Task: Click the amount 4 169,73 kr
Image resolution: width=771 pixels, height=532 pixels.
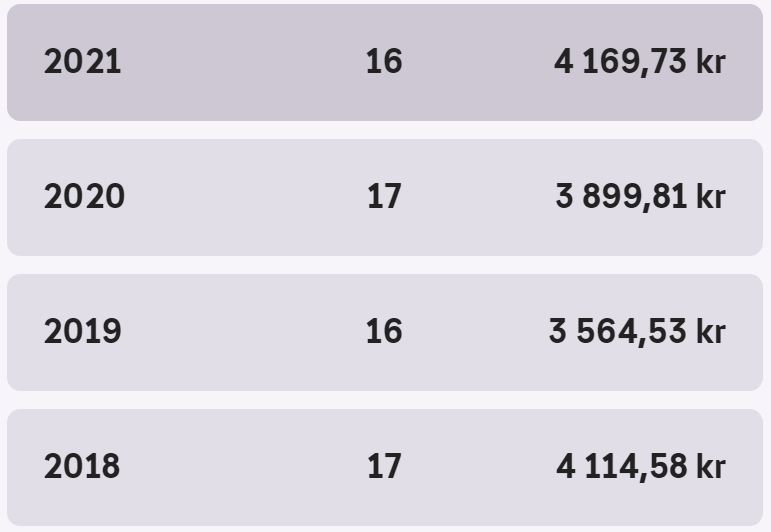Action: point(640,62)
